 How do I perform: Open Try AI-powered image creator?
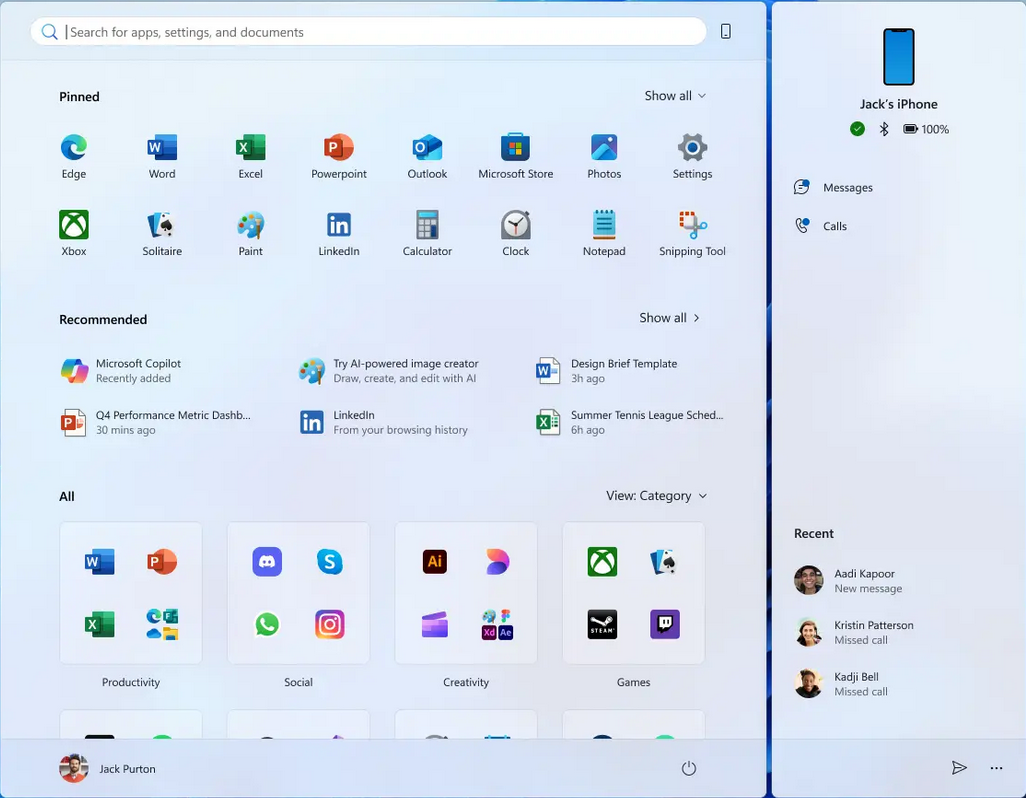389,371
